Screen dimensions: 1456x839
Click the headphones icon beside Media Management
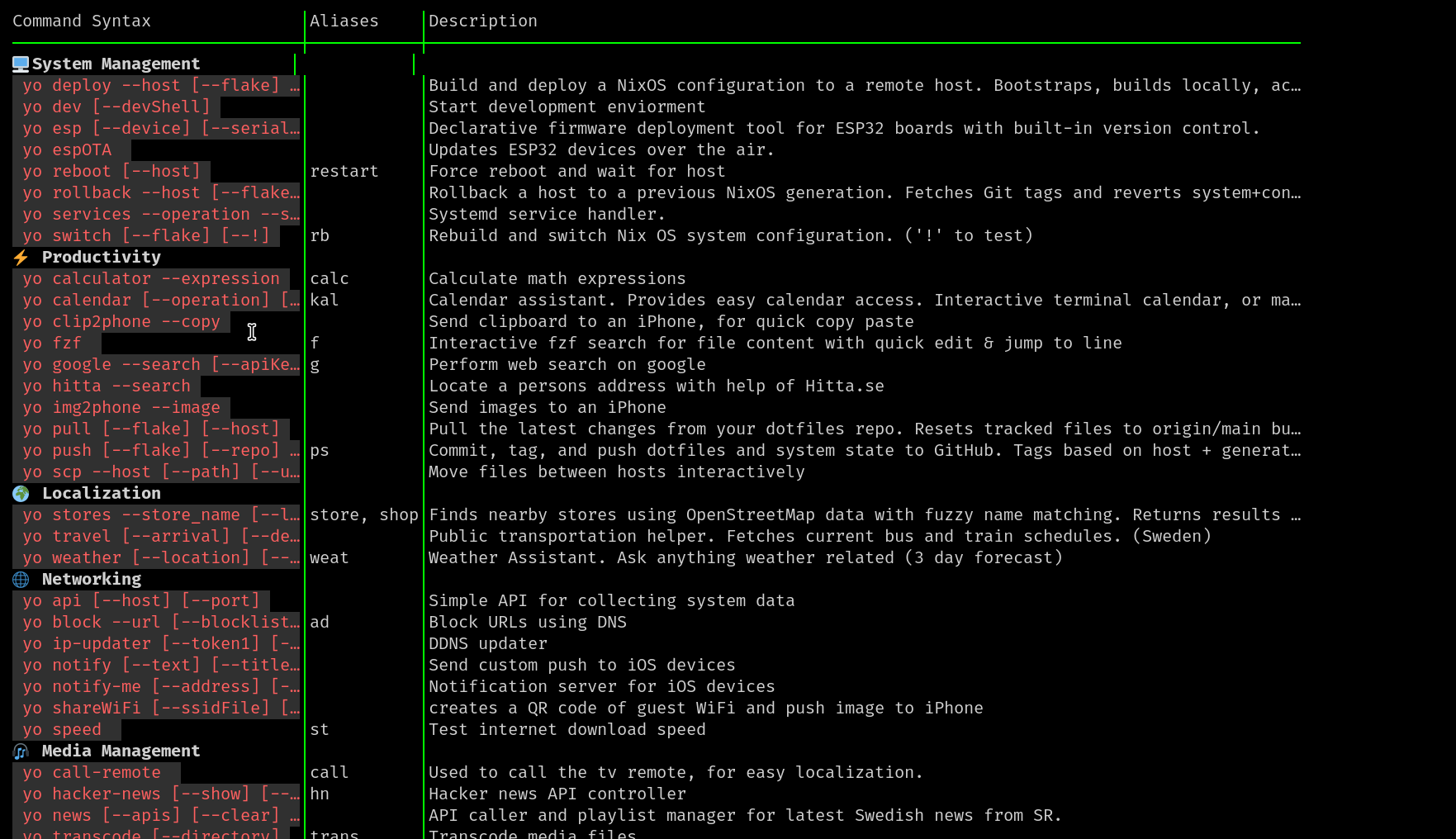(21, 751)
